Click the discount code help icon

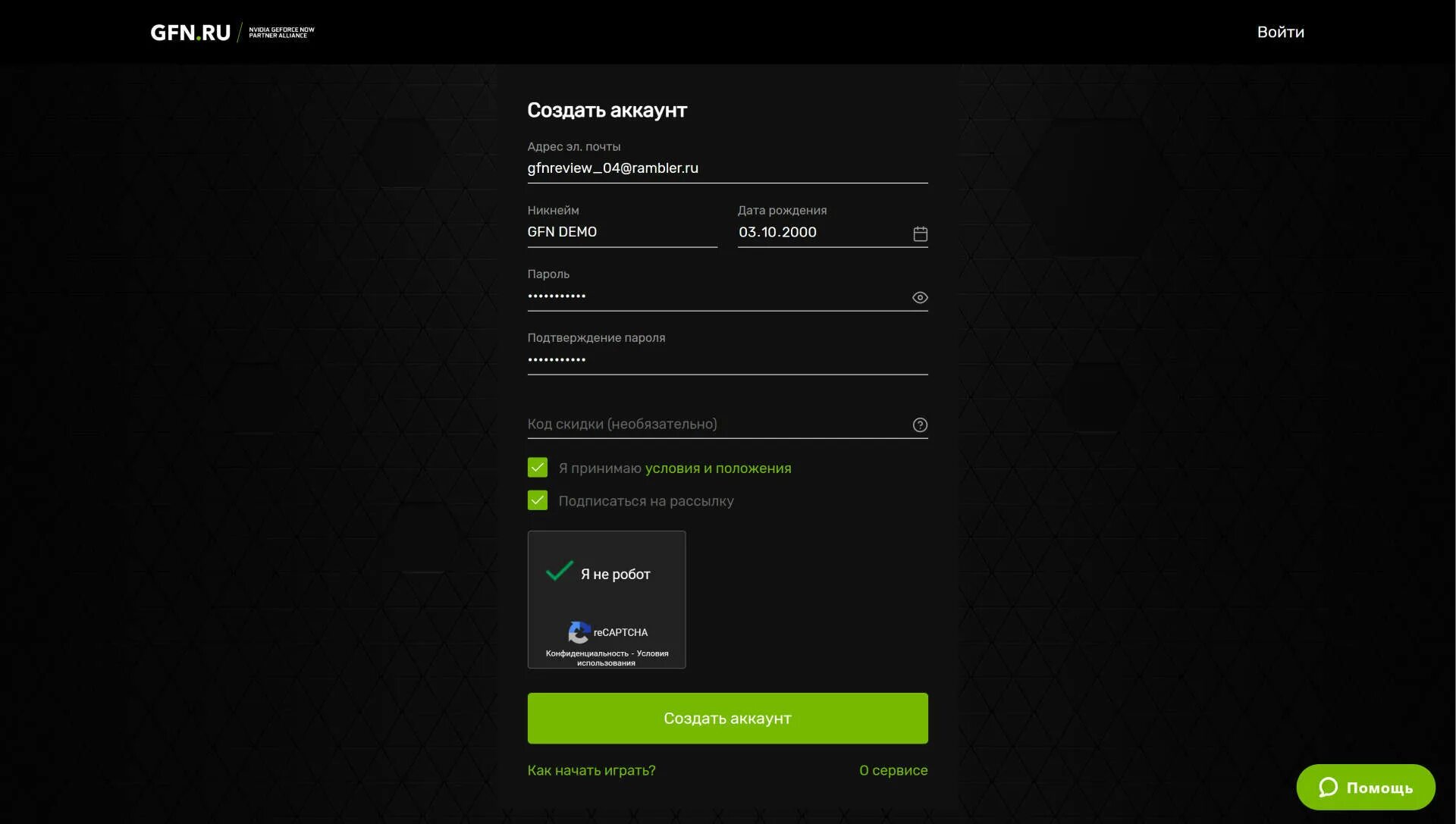click(x=919, y=425)
